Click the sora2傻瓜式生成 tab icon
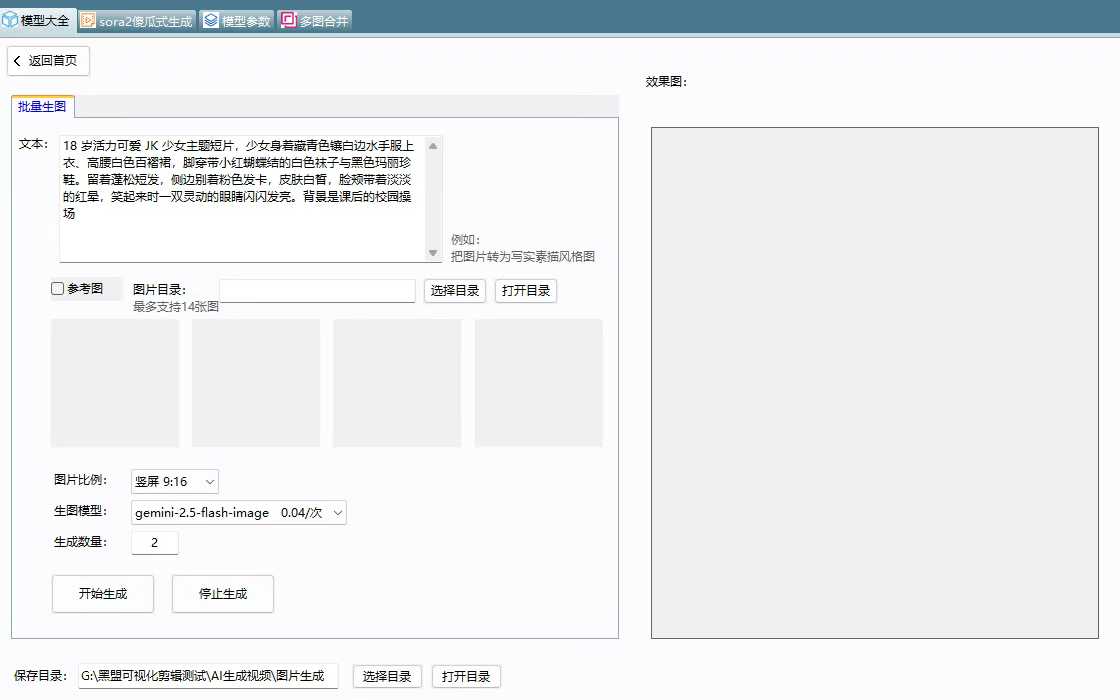Image resolution: width=1120 pixels, height=700 pixels. (x=88, y=20)
